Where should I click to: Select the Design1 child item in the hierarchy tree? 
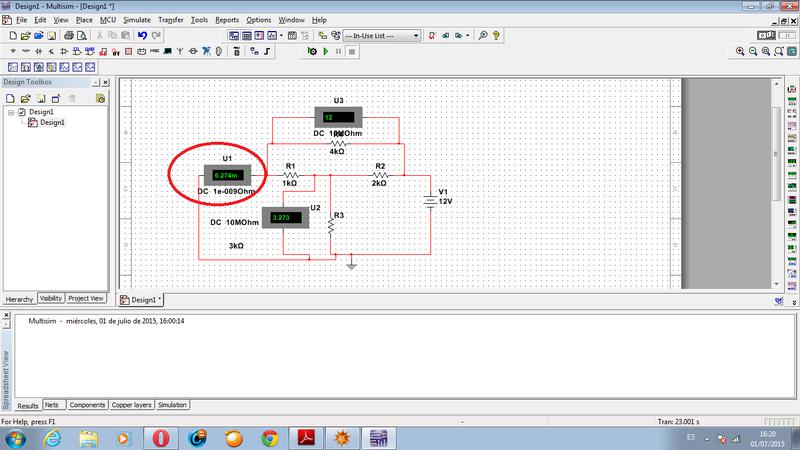pos(51,123)
